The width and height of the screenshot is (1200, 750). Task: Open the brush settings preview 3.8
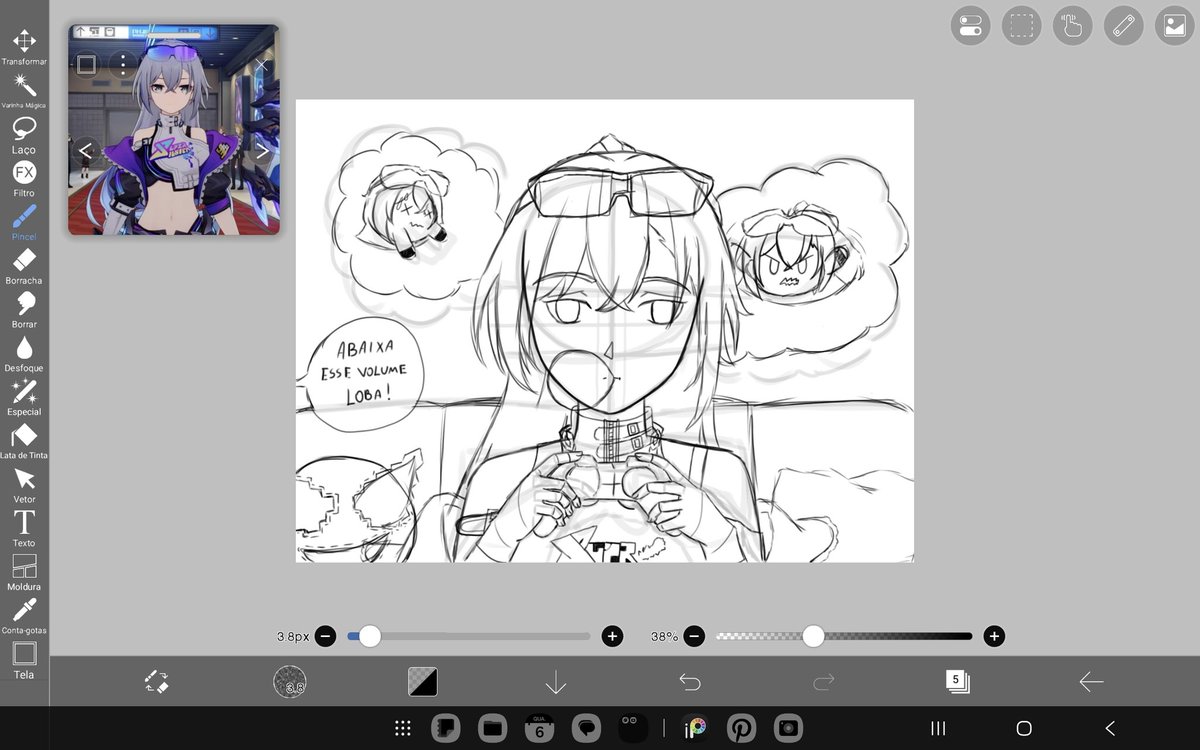(x=290, y=682)
